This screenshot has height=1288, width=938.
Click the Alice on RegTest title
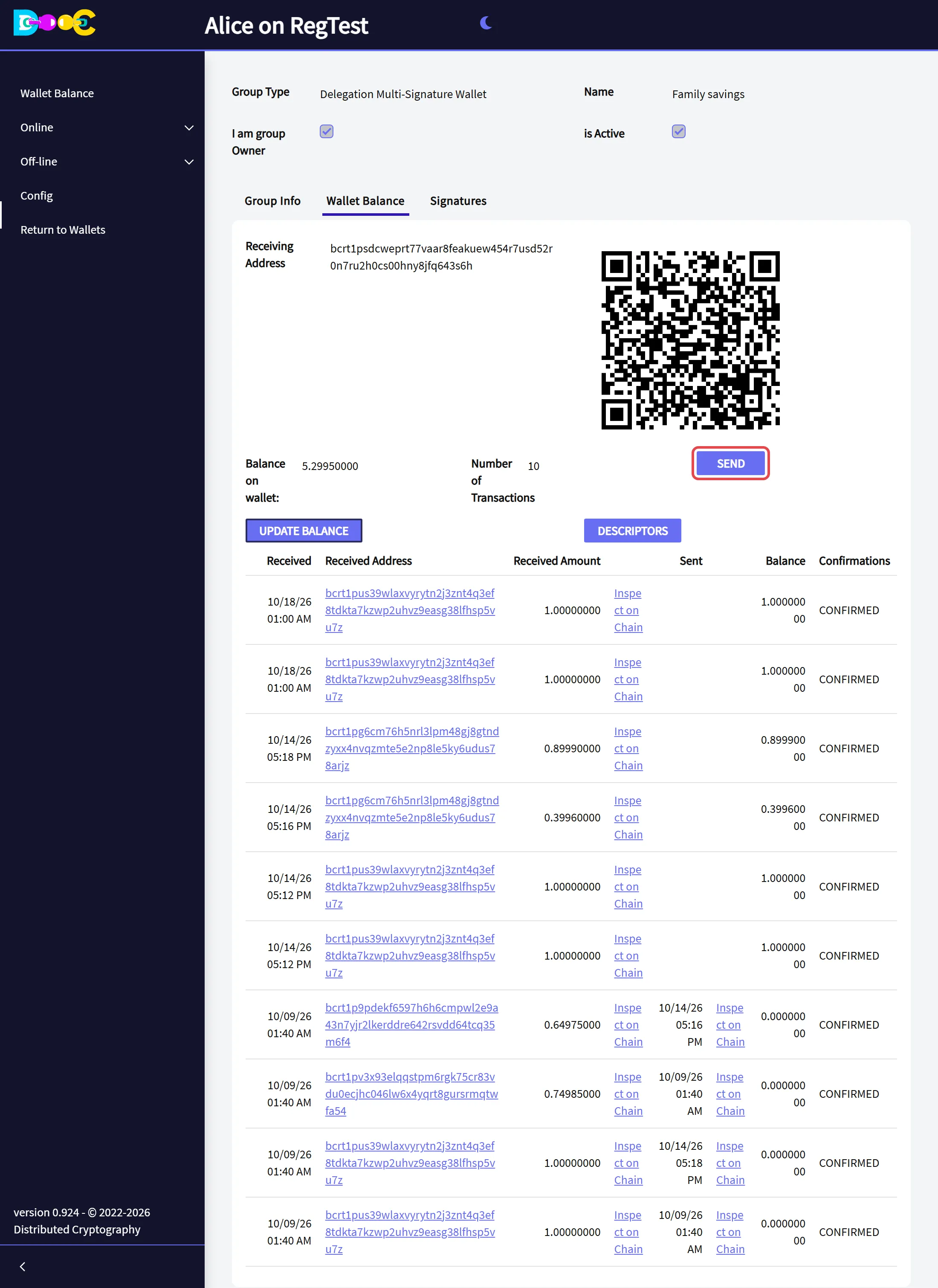click(x=286, y=26)
